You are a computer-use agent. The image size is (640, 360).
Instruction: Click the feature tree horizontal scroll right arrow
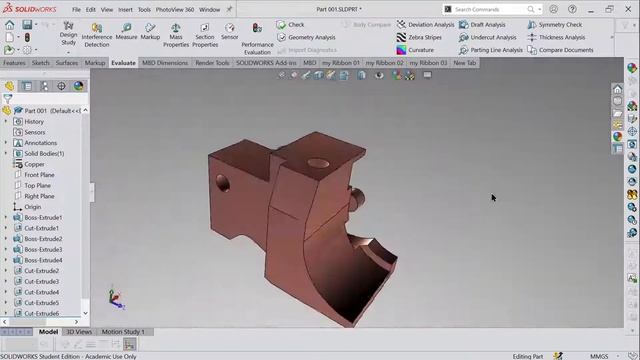76,322
